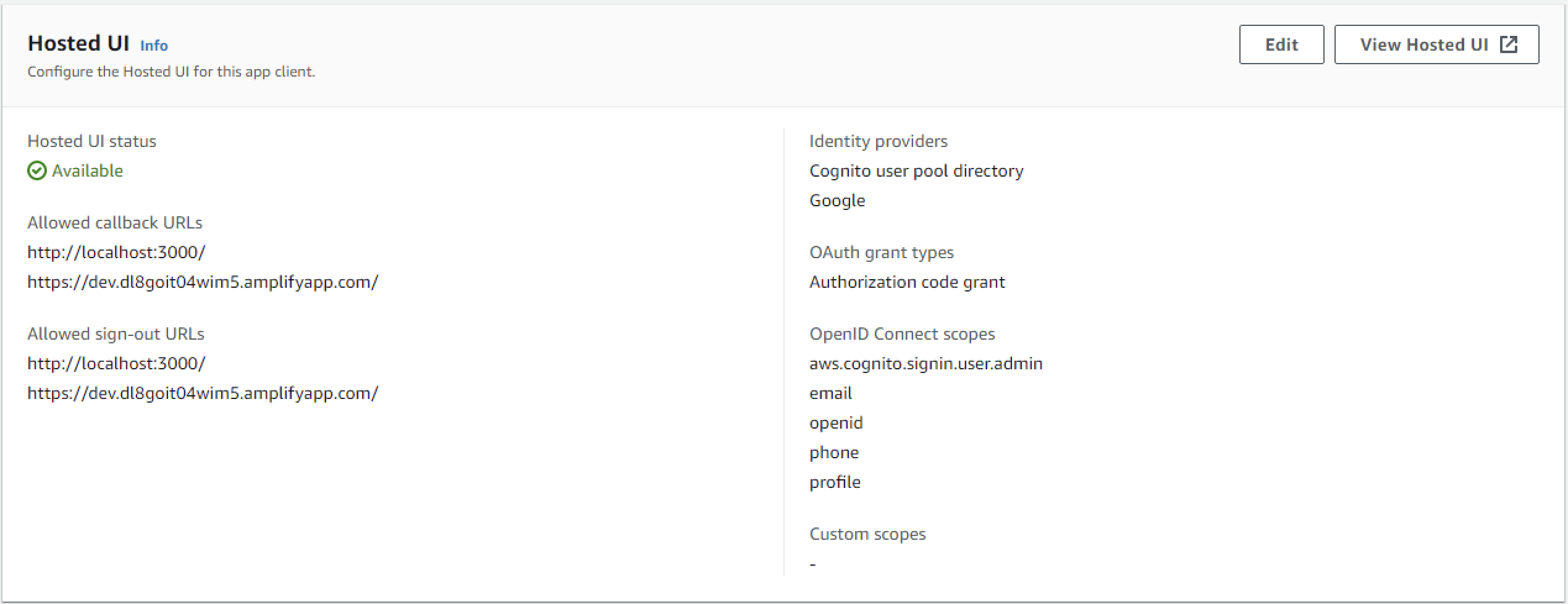
Task: Click the dash under Custom scopes
Action: pyautogui.click(x=813, y=563)
